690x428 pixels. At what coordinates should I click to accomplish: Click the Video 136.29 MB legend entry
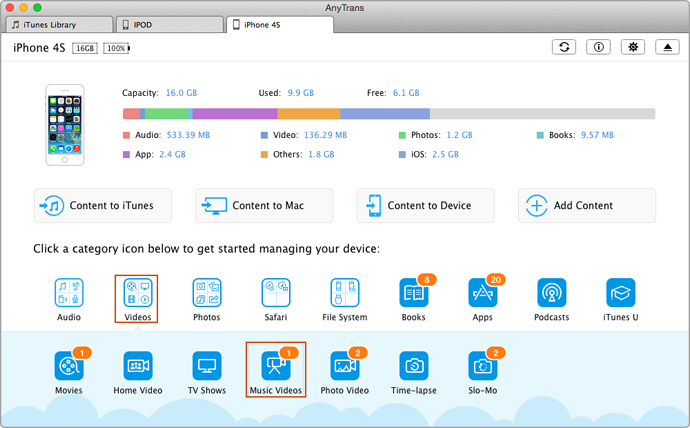[x=304, y=135]
